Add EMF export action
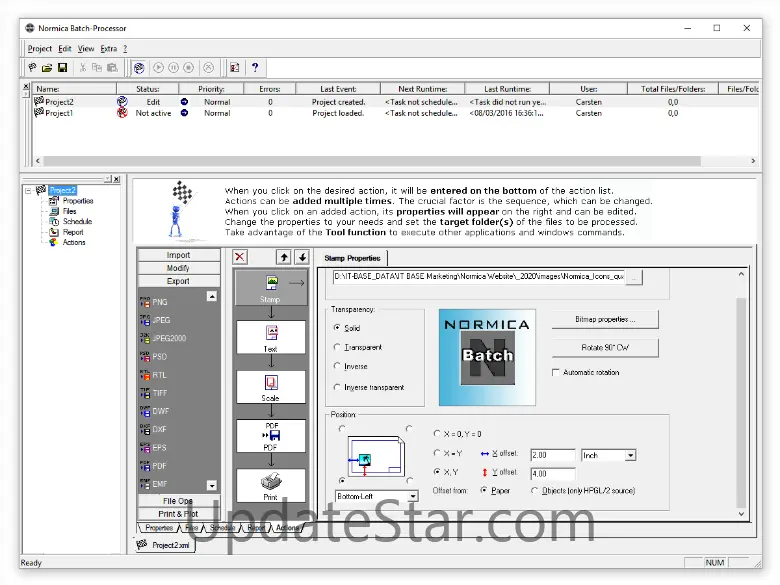 pyautogui.click(x=154, y=484)
